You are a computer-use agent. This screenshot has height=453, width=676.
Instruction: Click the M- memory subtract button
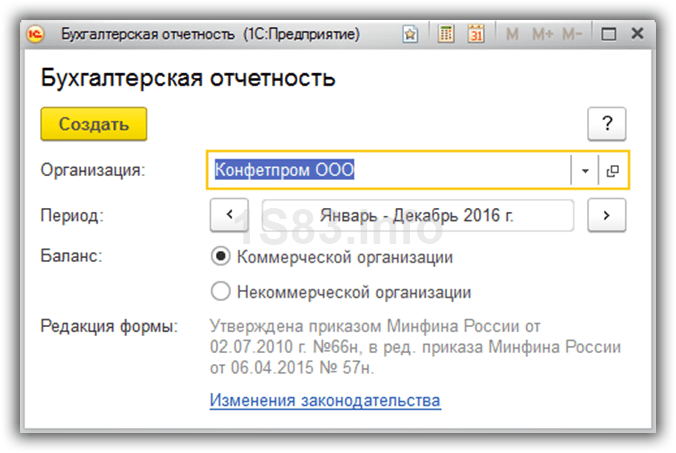[572, 34]
